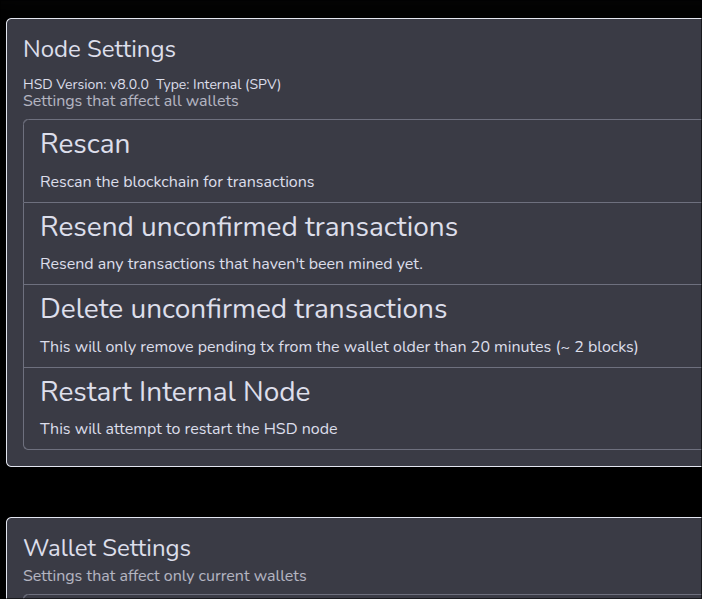This screenshot has width=702, height=599.
Task: Click the Wallet Settings panel title
Action: point(106,548)
